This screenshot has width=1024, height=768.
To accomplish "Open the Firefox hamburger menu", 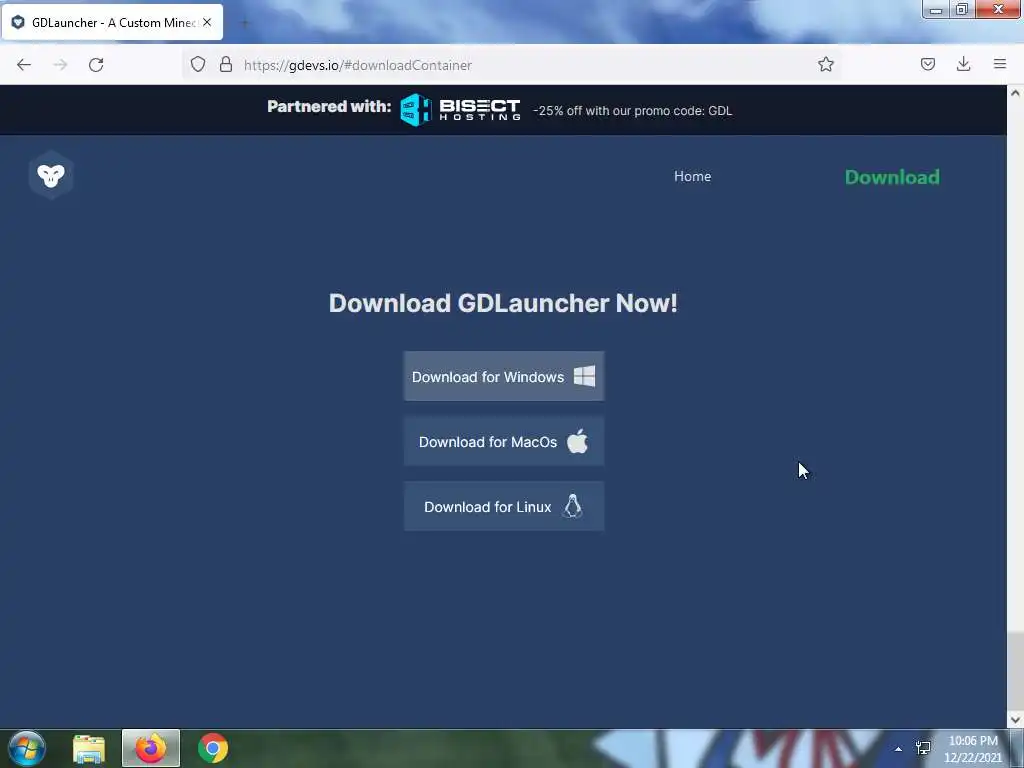I will pyautogui.click(x=1000, y=64).
